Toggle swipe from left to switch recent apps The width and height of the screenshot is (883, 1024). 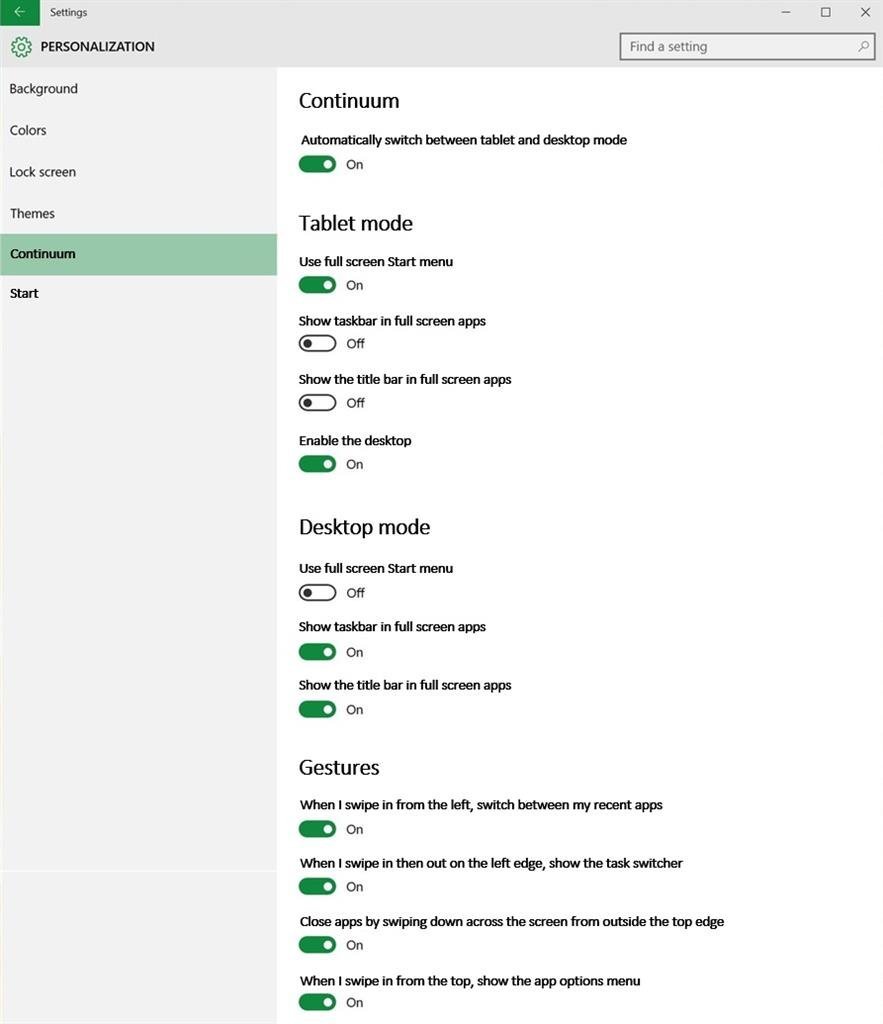(x=317, y=829)
